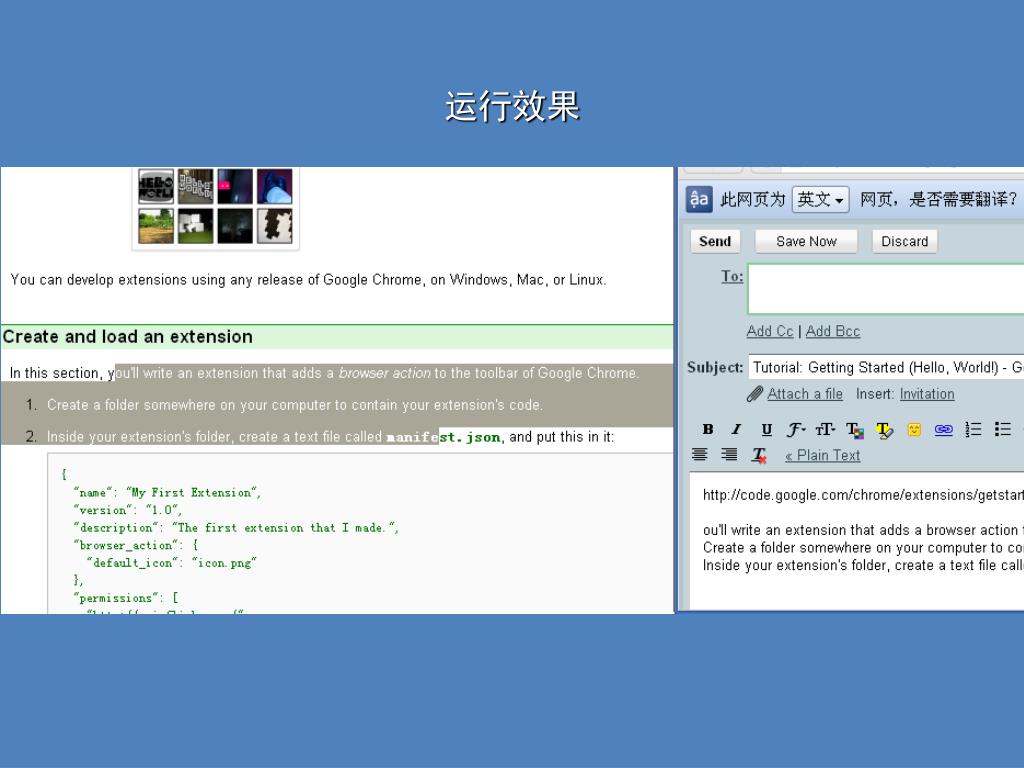Click the translate bar icon

[x=699, y=199]
